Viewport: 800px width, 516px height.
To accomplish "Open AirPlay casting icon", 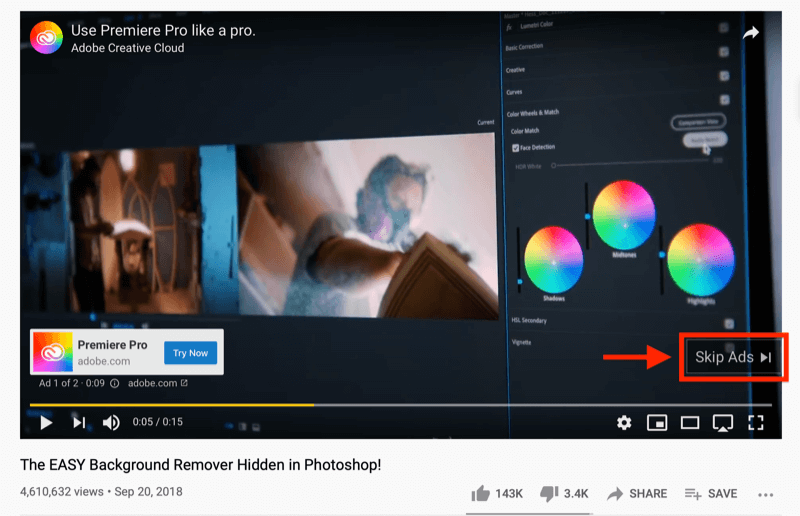I will point(722,423).
